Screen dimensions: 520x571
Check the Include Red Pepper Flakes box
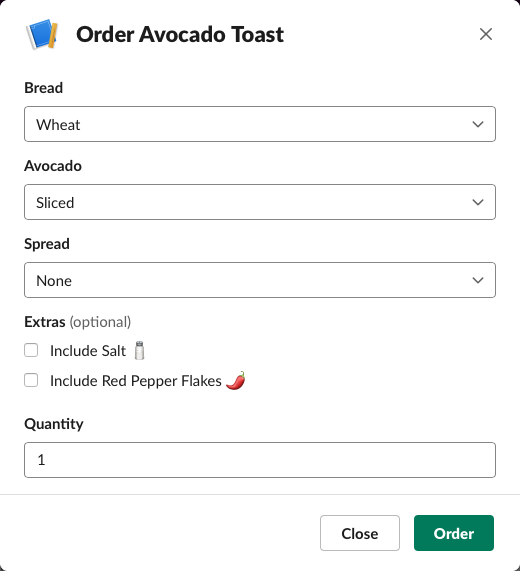pos(31,380)
